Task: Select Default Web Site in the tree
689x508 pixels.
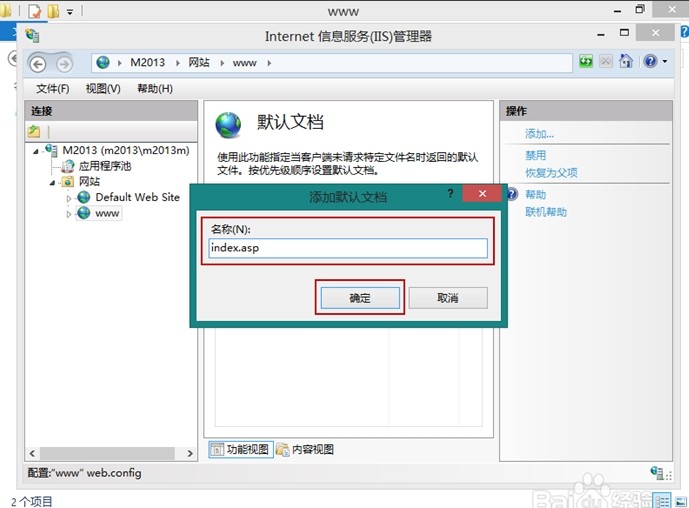Action: point(138,197)
